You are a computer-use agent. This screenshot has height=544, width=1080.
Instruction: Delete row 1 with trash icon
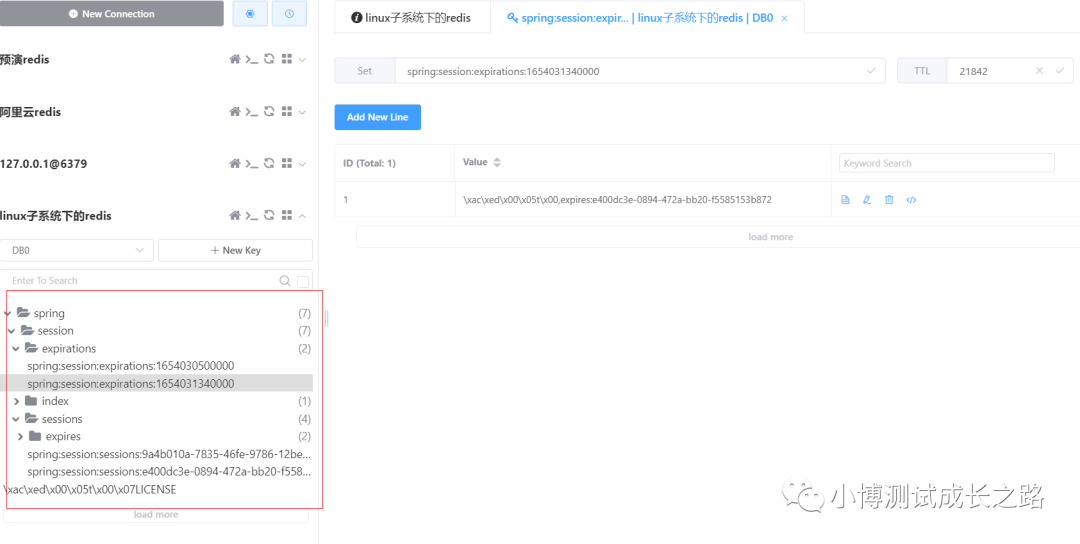tap(889, 200)
